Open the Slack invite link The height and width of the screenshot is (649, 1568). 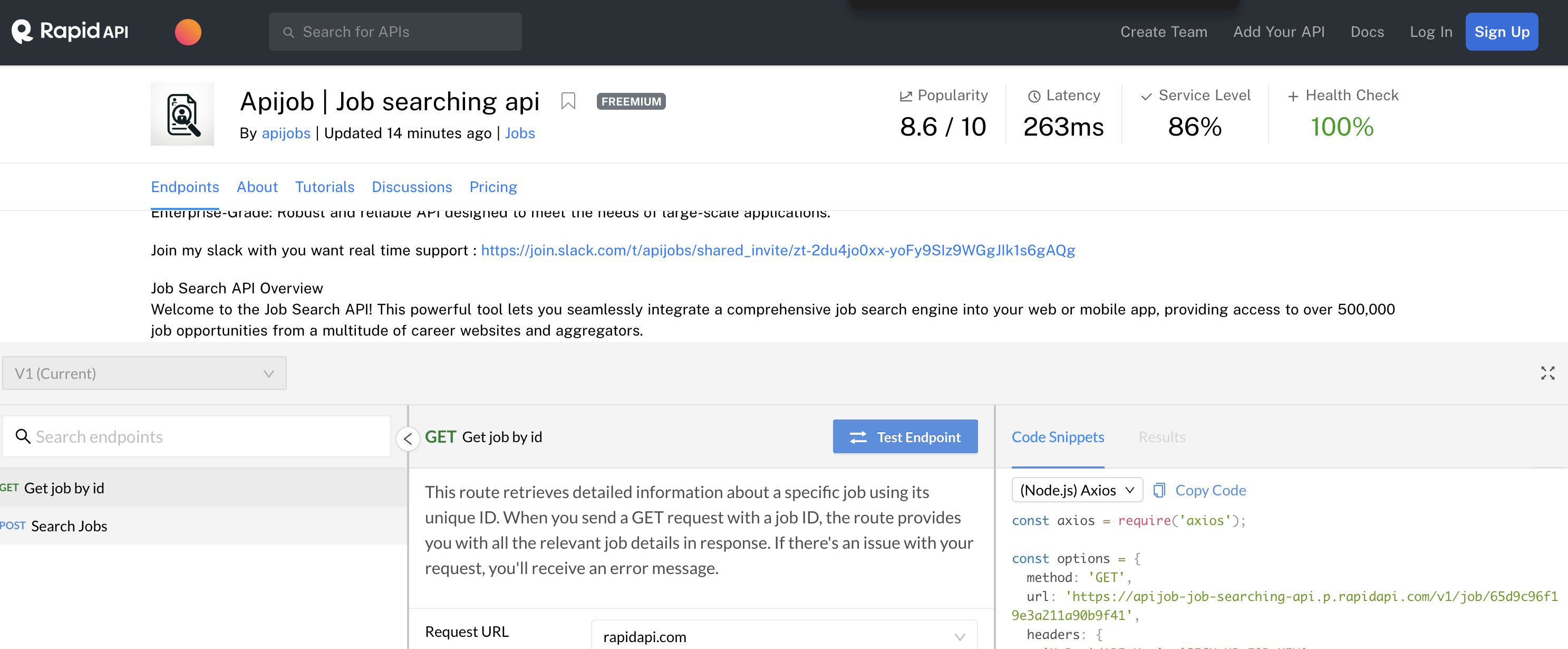pos(778,251)
